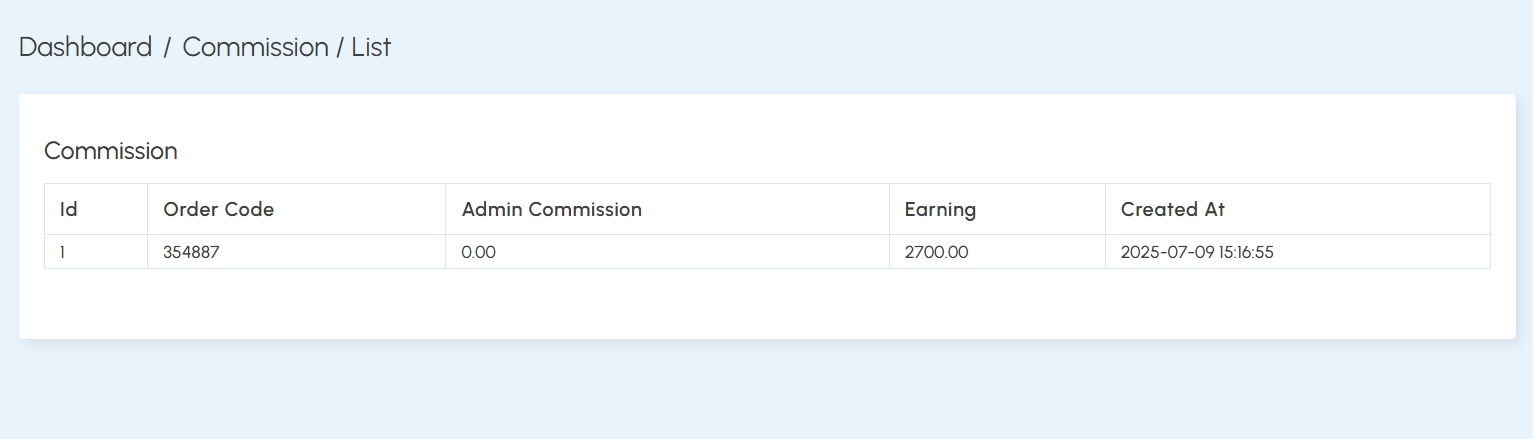This screenshot has height=439, width=1533.
Task: Click the 0.00 admin commission value
Action: (478, 252)
